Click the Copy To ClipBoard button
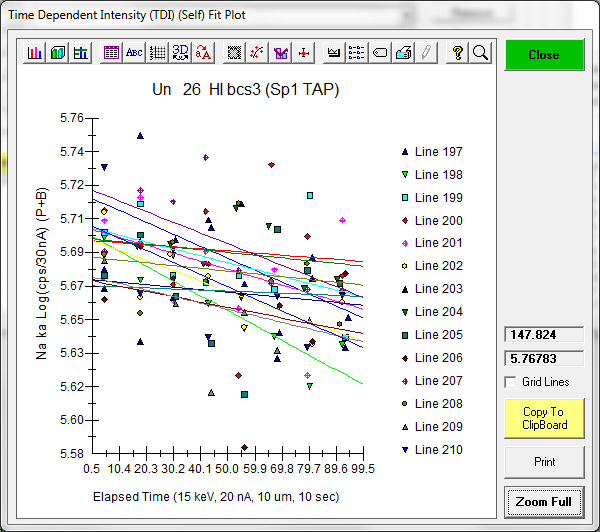Viewport: 600px width, 532px height. tap(543, 418)
